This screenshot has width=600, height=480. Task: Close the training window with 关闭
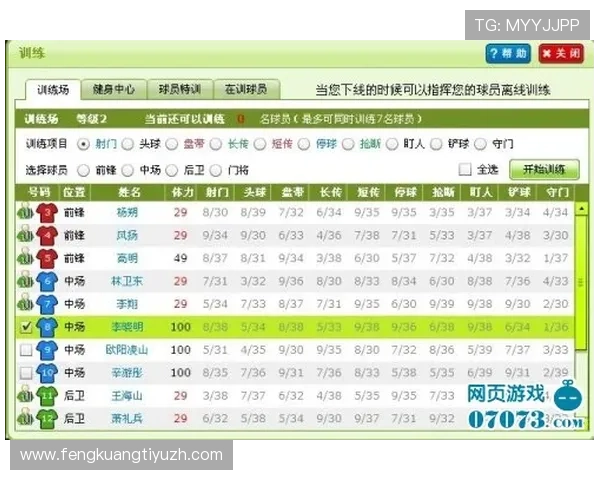pos(561,54)
